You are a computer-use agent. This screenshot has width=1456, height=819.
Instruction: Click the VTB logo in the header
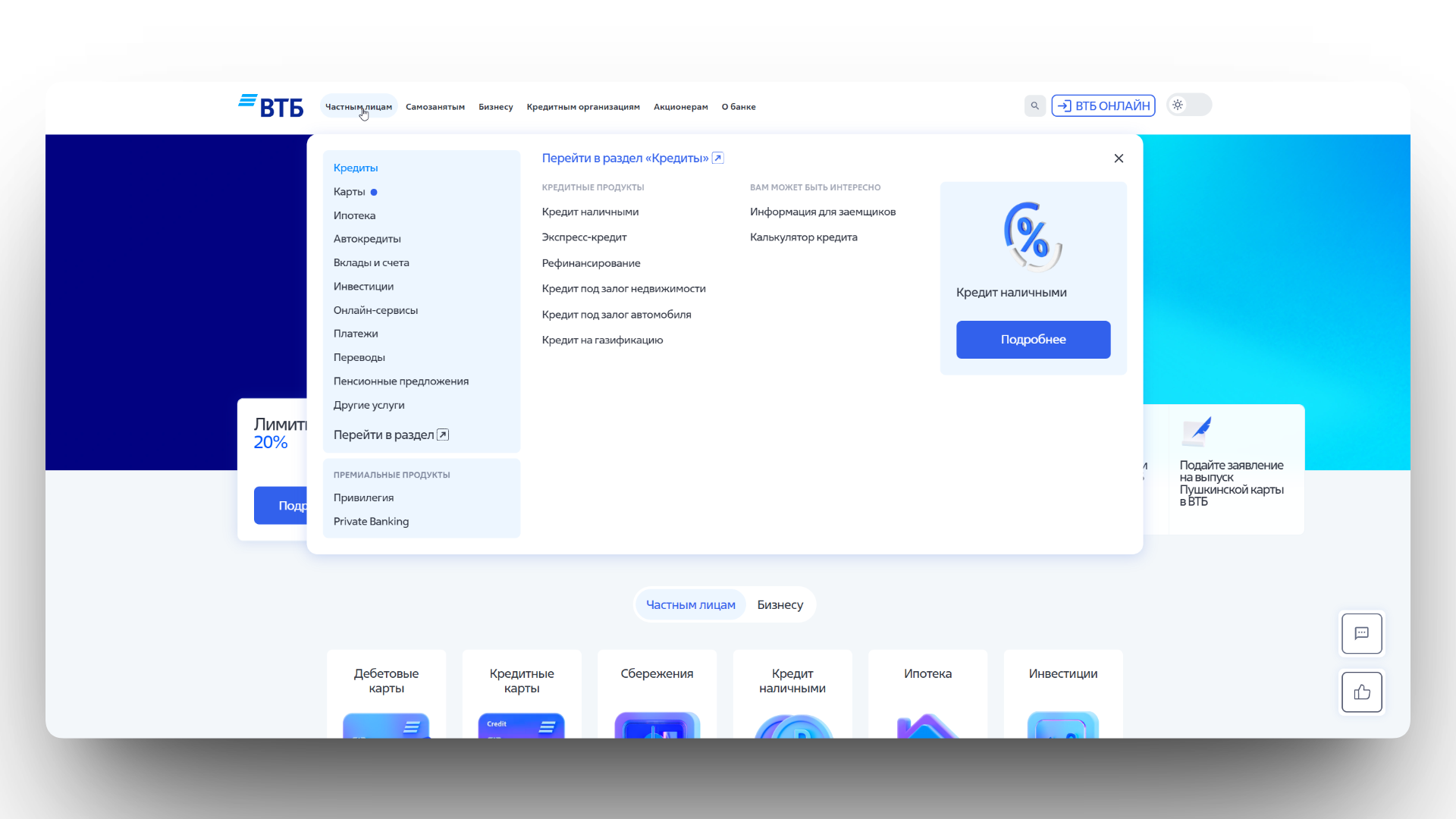point(270,106)
